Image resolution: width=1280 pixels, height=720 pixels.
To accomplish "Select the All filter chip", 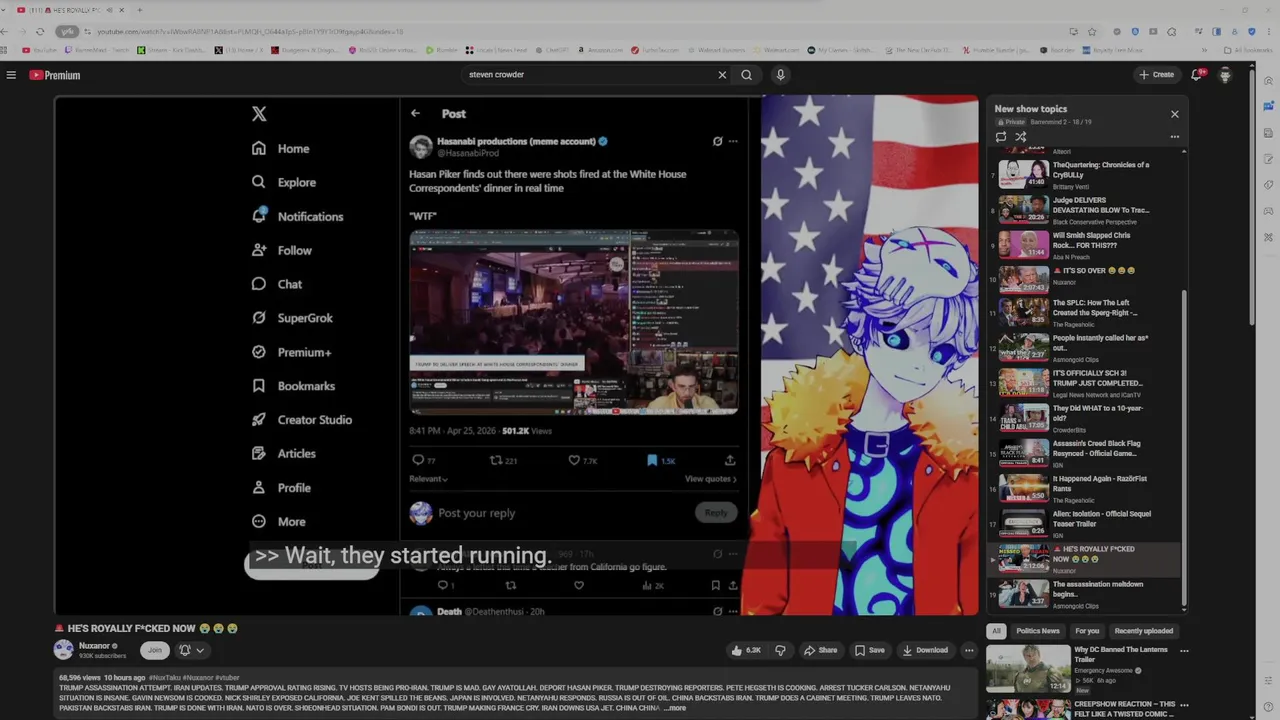I will 996,631.
